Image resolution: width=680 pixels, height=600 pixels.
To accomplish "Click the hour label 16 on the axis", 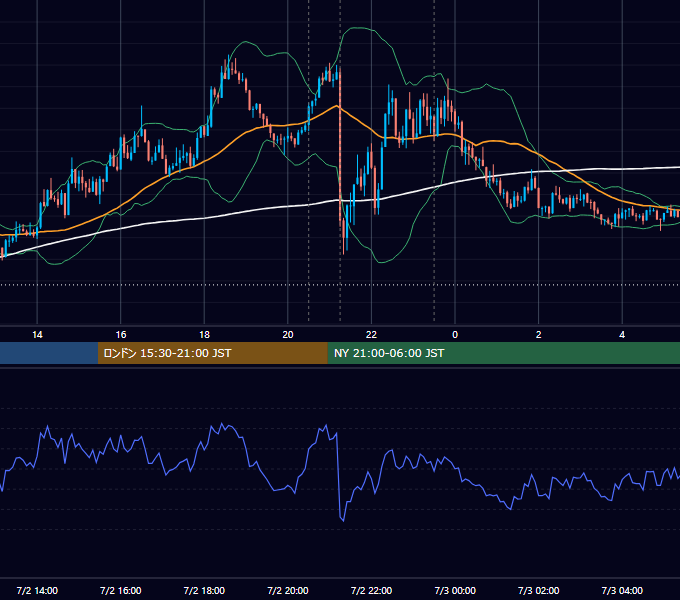I will pos(121,334).
